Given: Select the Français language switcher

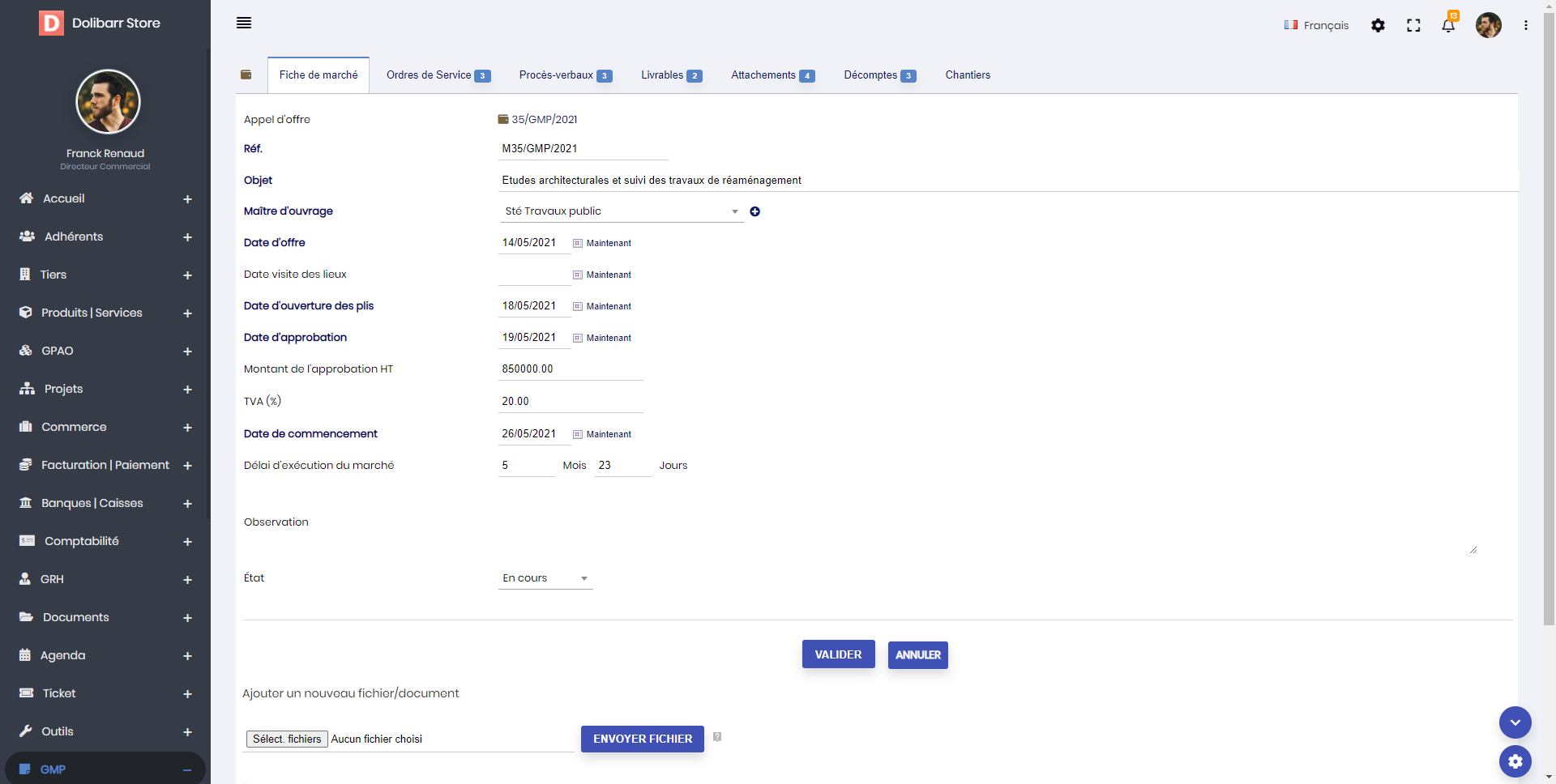Looking at the screenshot, I should pos(1316,25).
